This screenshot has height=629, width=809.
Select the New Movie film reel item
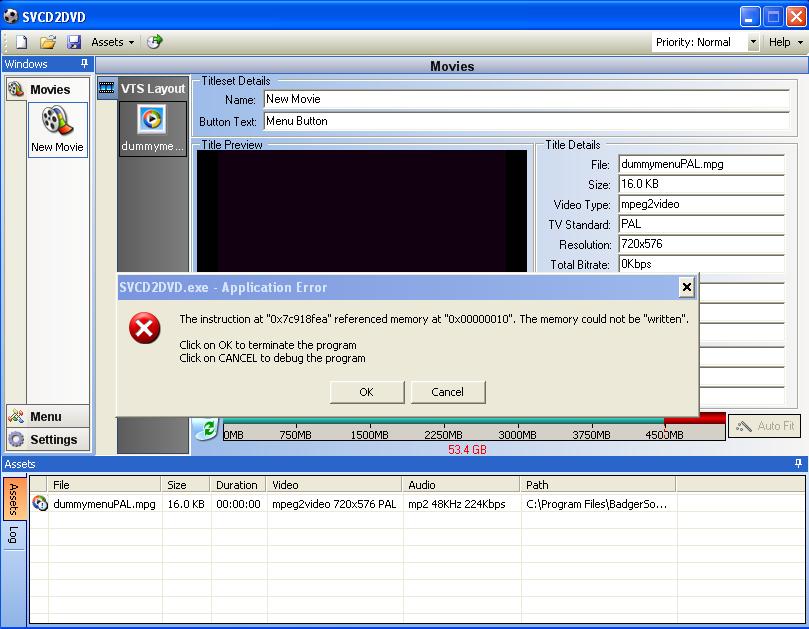point(57,130)
